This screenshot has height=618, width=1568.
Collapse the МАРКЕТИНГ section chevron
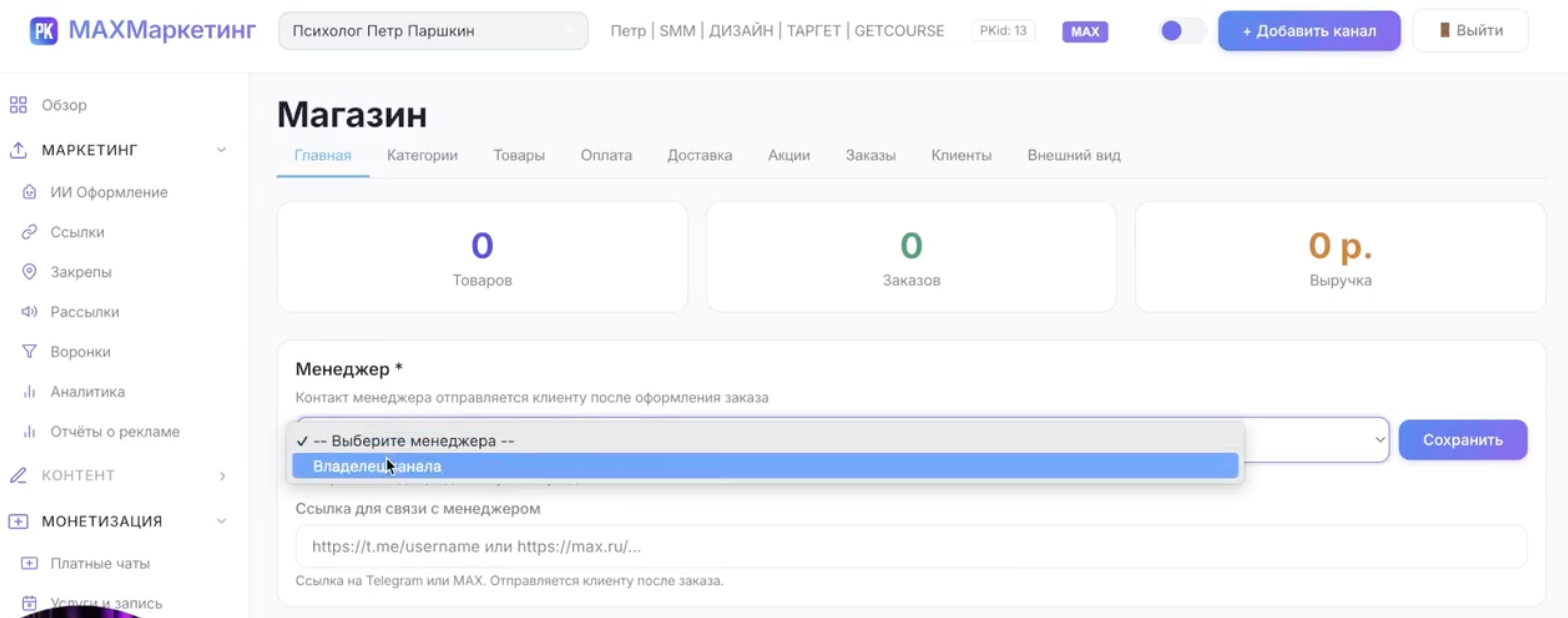point(221,150)
